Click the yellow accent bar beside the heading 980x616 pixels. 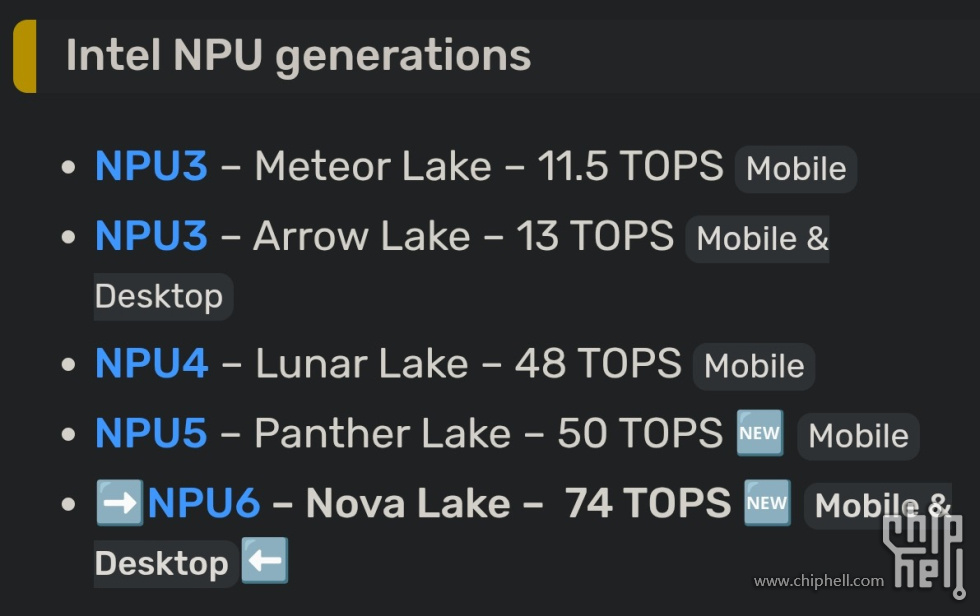click(24, 56)
